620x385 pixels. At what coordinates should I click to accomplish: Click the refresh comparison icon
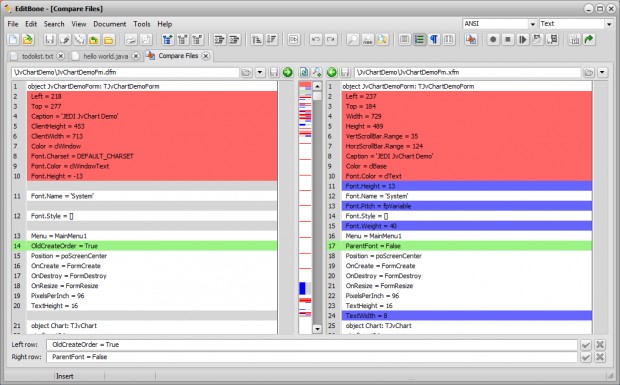pos(304,72)
